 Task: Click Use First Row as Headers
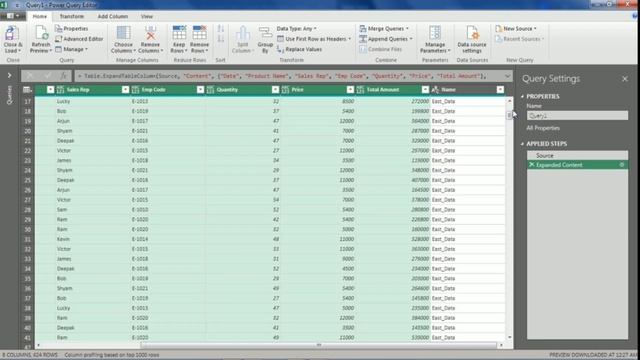pyautogui.click(x=314, y=39)
